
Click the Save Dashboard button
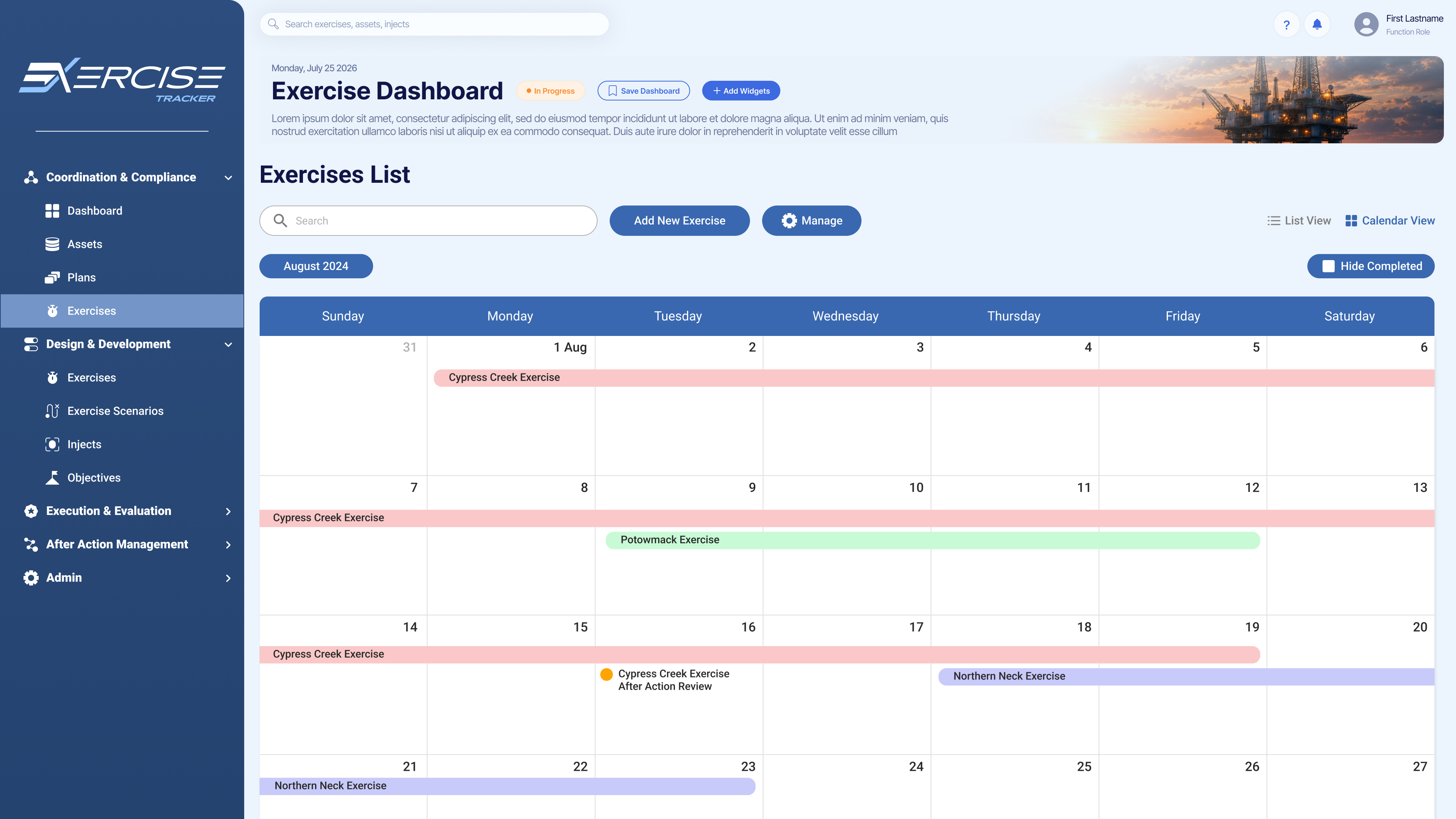click(643, 91)
